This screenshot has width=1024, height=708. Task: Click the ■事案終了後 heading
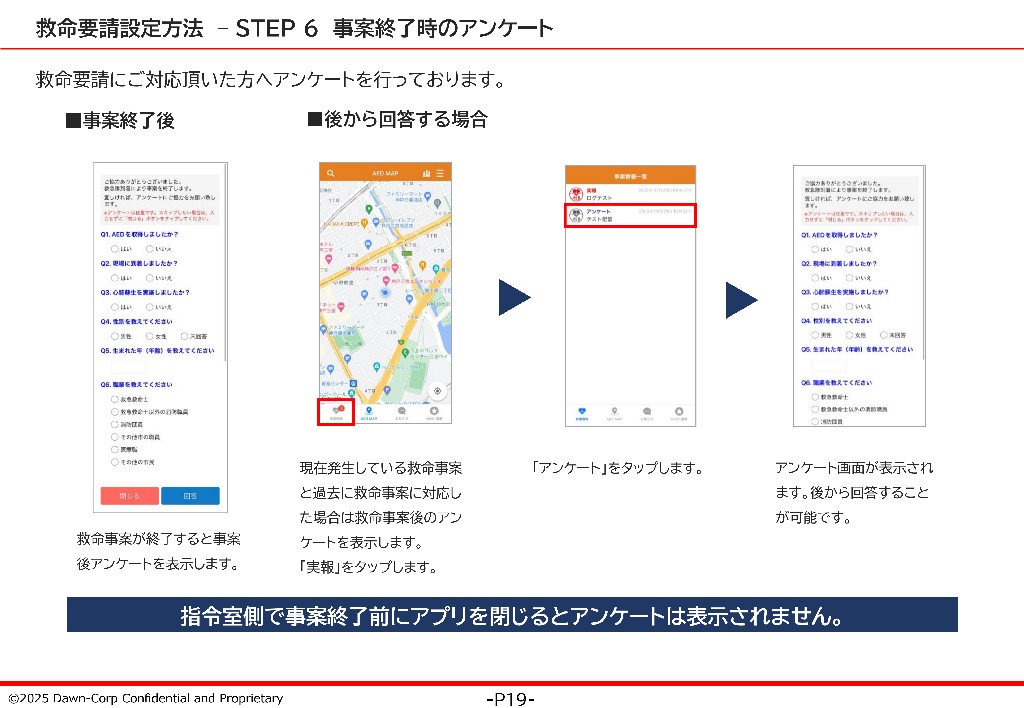[120, 121]
